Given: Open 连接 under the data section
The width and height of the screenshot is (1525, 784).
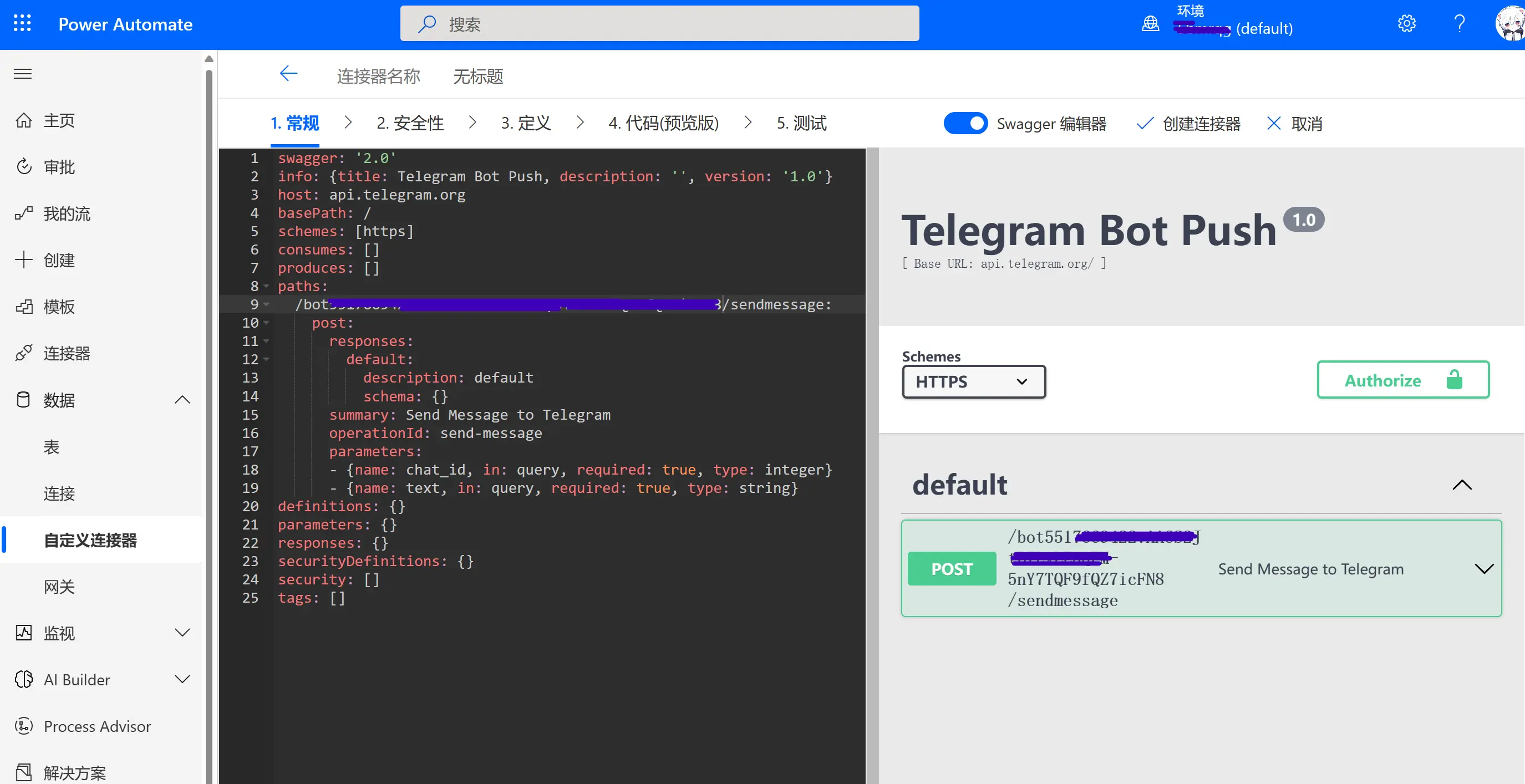Looking at the screenshot, I should pyautogui.click(x=59, y=493).
